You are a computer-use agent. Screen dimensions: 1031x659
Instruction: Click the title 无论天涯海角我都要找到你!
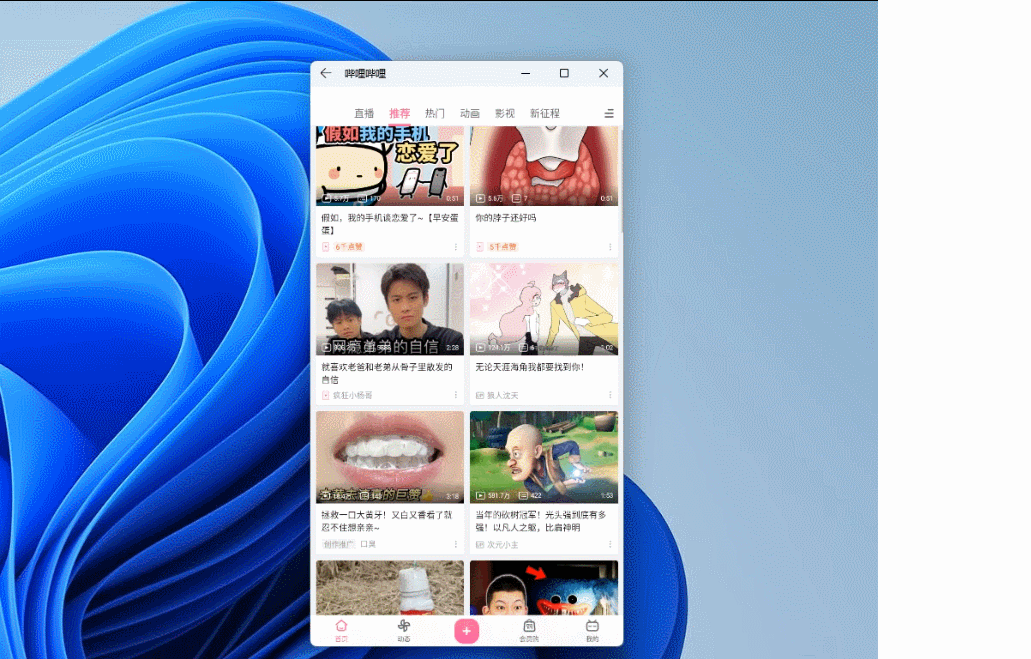pos(529,367)
